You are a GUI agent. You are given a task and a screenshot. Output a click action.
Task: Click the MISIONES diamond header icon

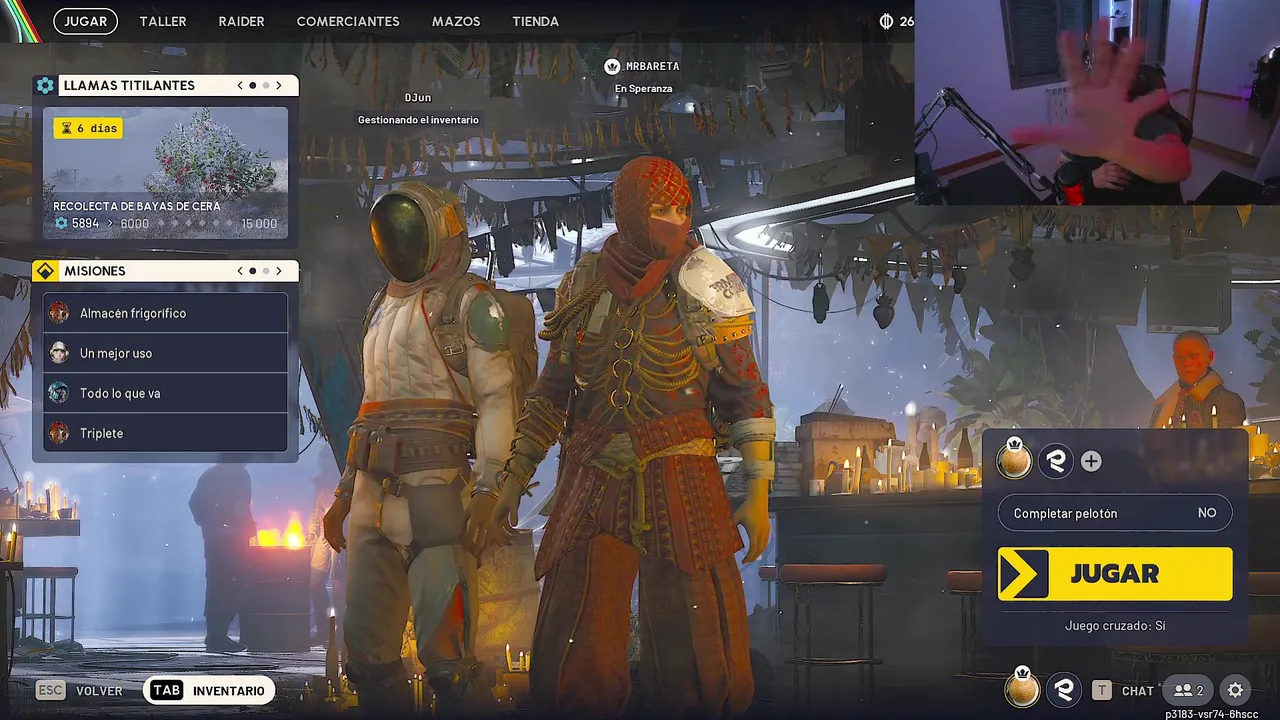(45, 271)
